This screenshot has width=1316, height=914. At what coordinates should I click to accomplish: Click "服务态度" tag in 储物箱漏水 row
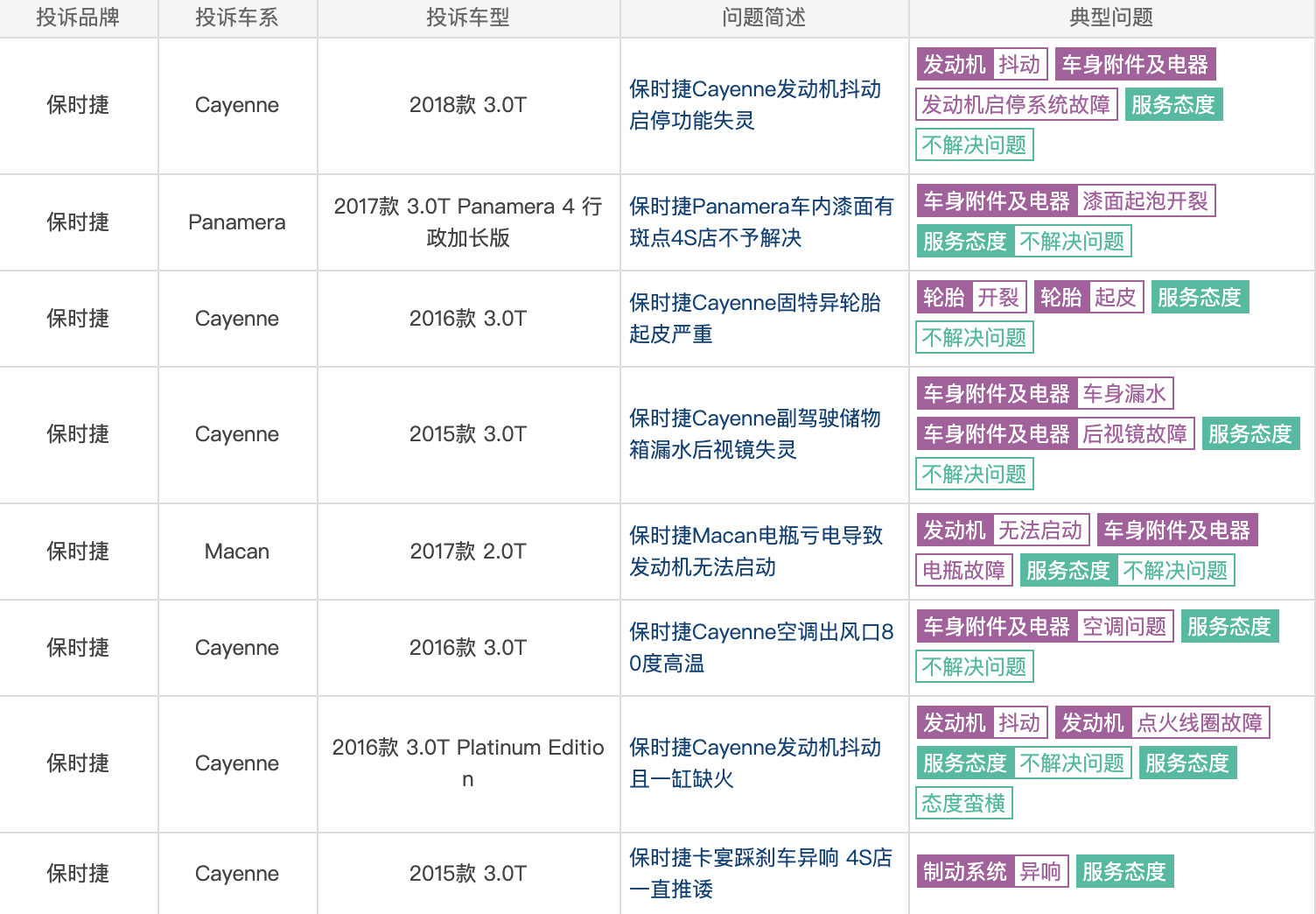click(x=1250, y=434)
